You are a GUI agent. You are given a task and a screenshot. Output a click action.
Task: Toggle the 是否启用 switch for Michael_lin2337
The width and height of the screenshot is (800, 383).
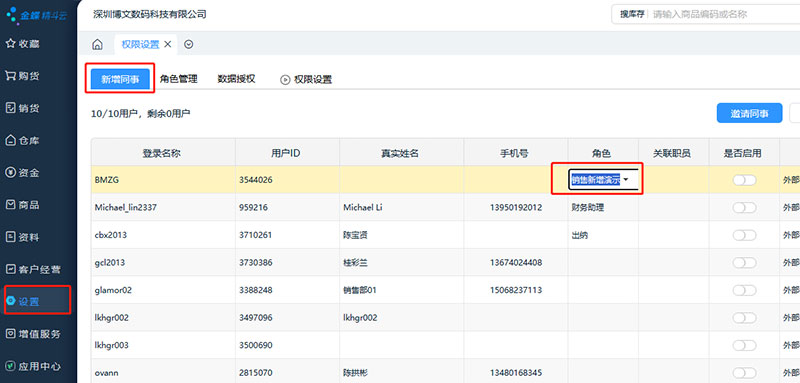744,208
